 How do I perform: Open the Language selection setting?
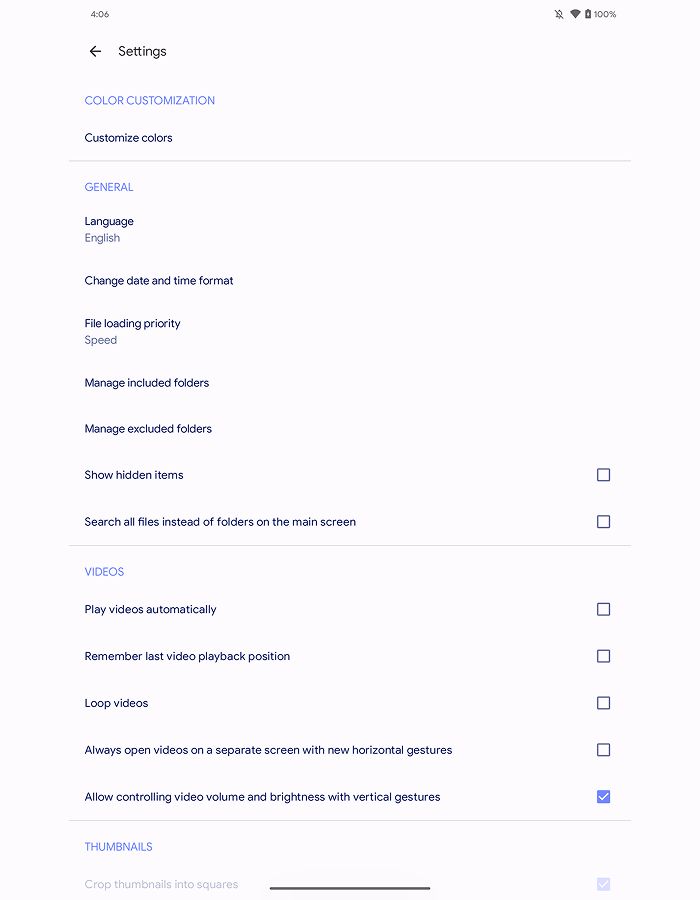tap(109, 229)
